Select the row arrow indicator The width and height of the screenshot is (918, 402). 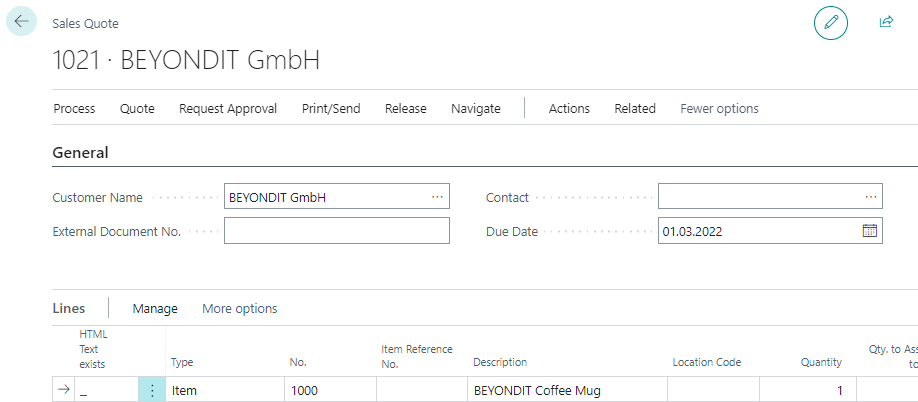click(x=65, y=391)
